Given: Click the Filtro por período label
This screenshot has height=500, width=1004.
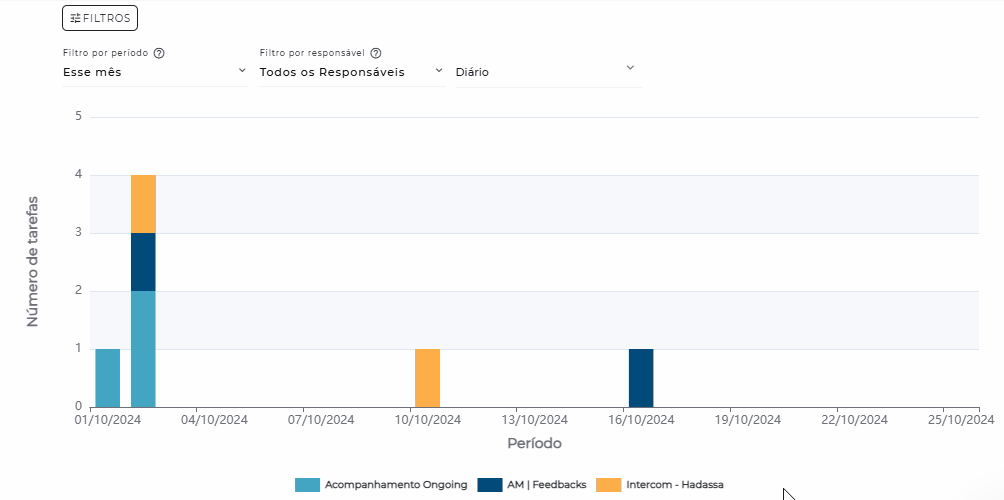Looking at the screenshot, I should point(106,53).
